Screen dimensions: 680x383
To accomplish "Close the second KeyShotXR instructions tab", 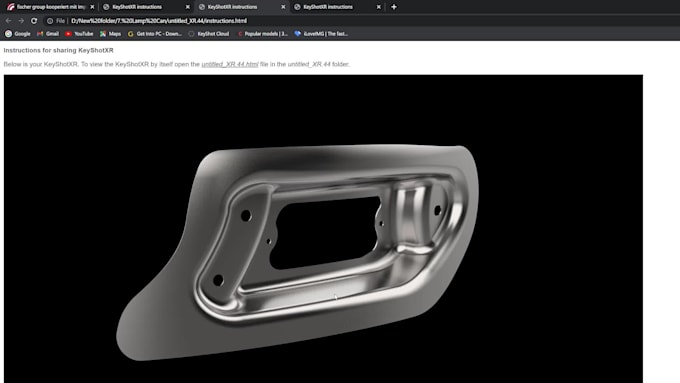I will coord(187,7).
